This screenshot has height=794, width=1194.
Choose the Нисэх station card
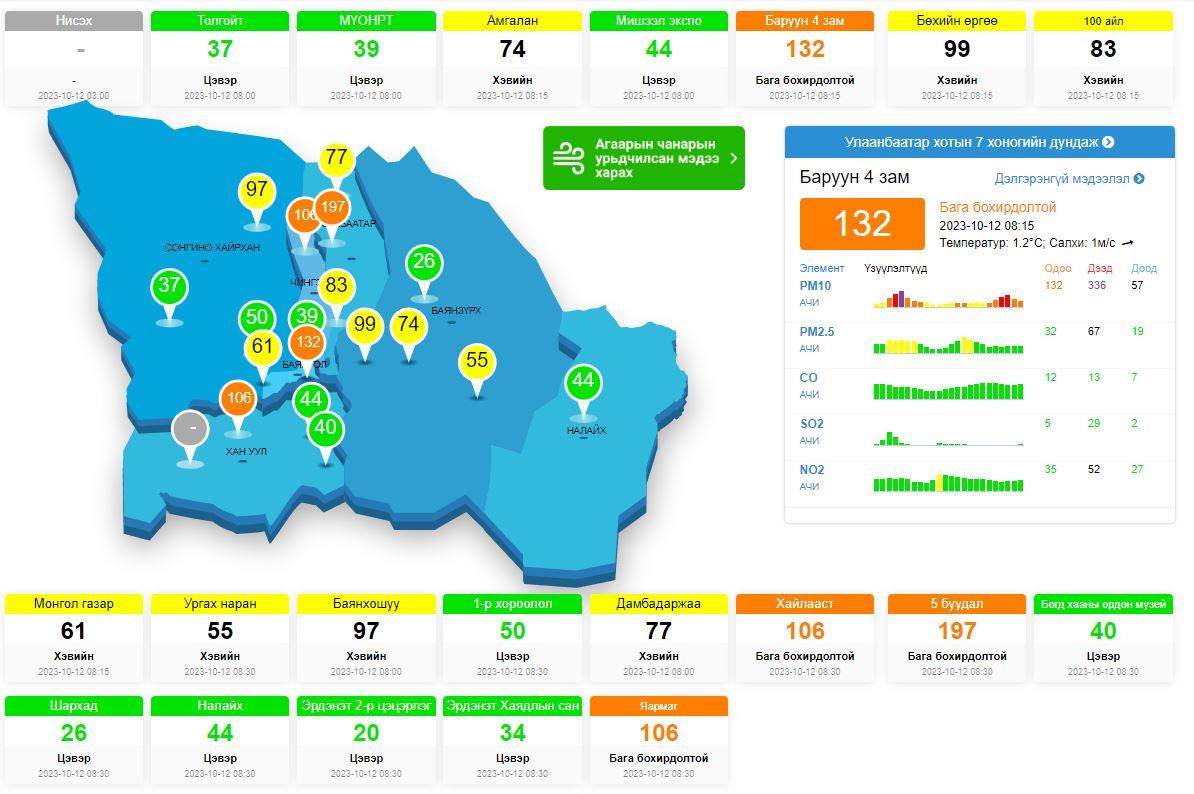coord(74,58)
